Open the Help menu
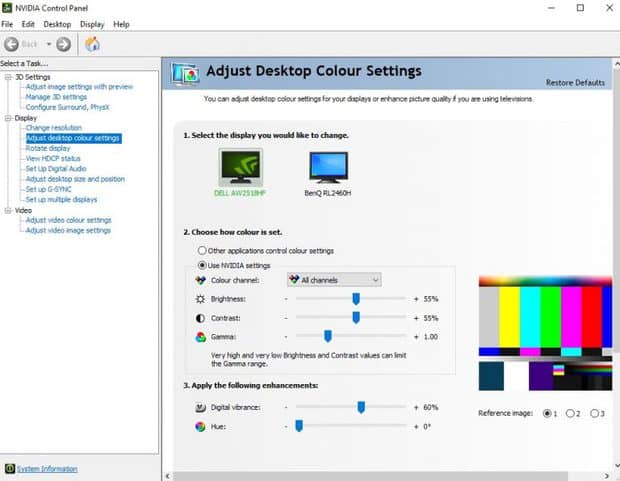The width and height of the screenshot is (620, 481). click(121, 24)
